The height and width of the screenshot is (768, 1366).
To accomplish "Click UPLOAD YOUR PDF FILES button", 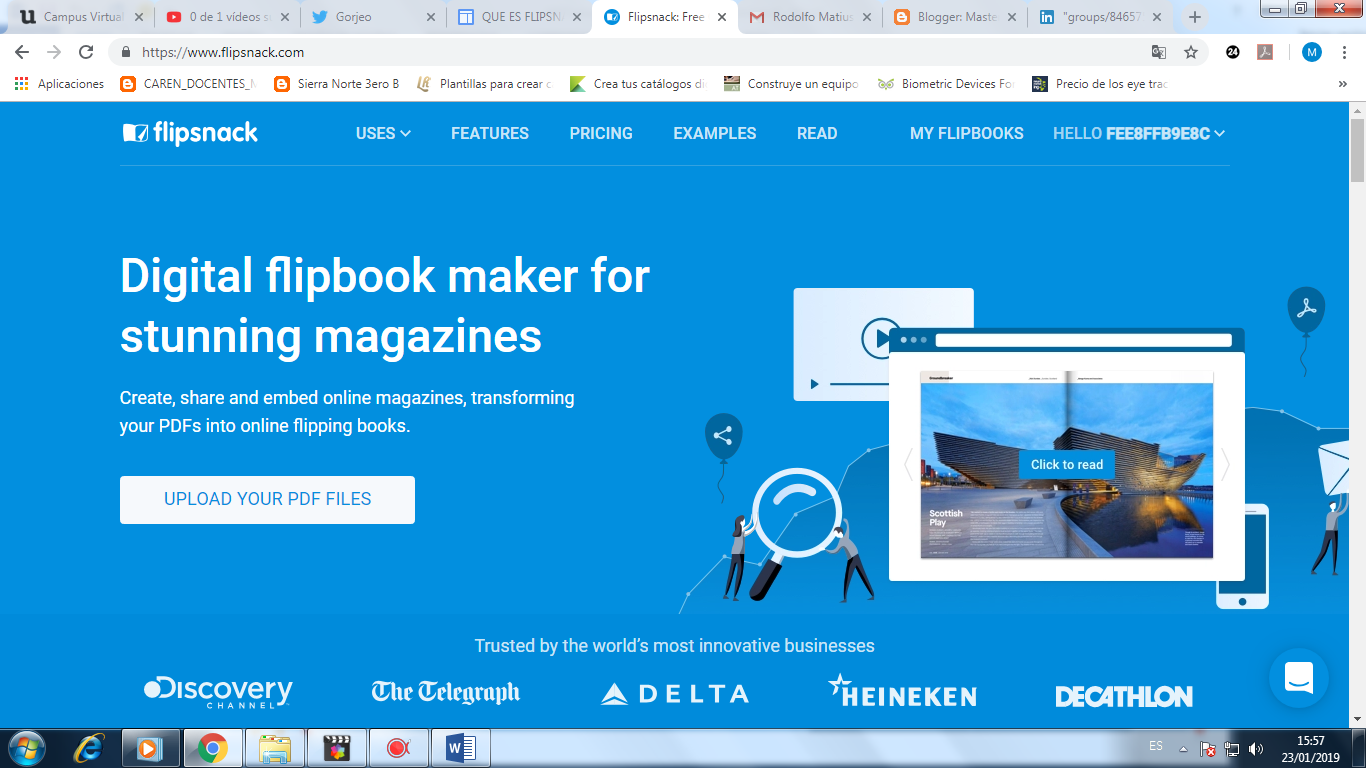I will tap(267, 499).
